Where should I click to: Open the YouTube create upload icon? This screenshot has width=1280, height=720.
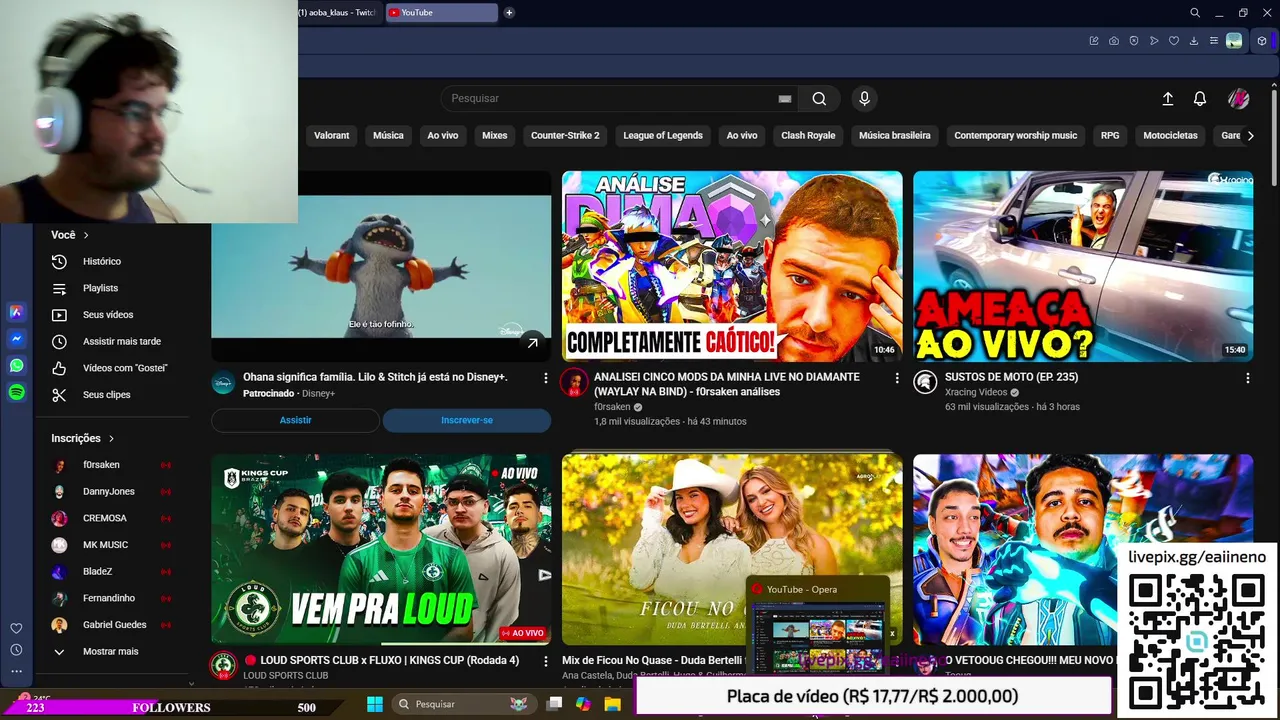pyautogui.click(x=1167, y=98)
